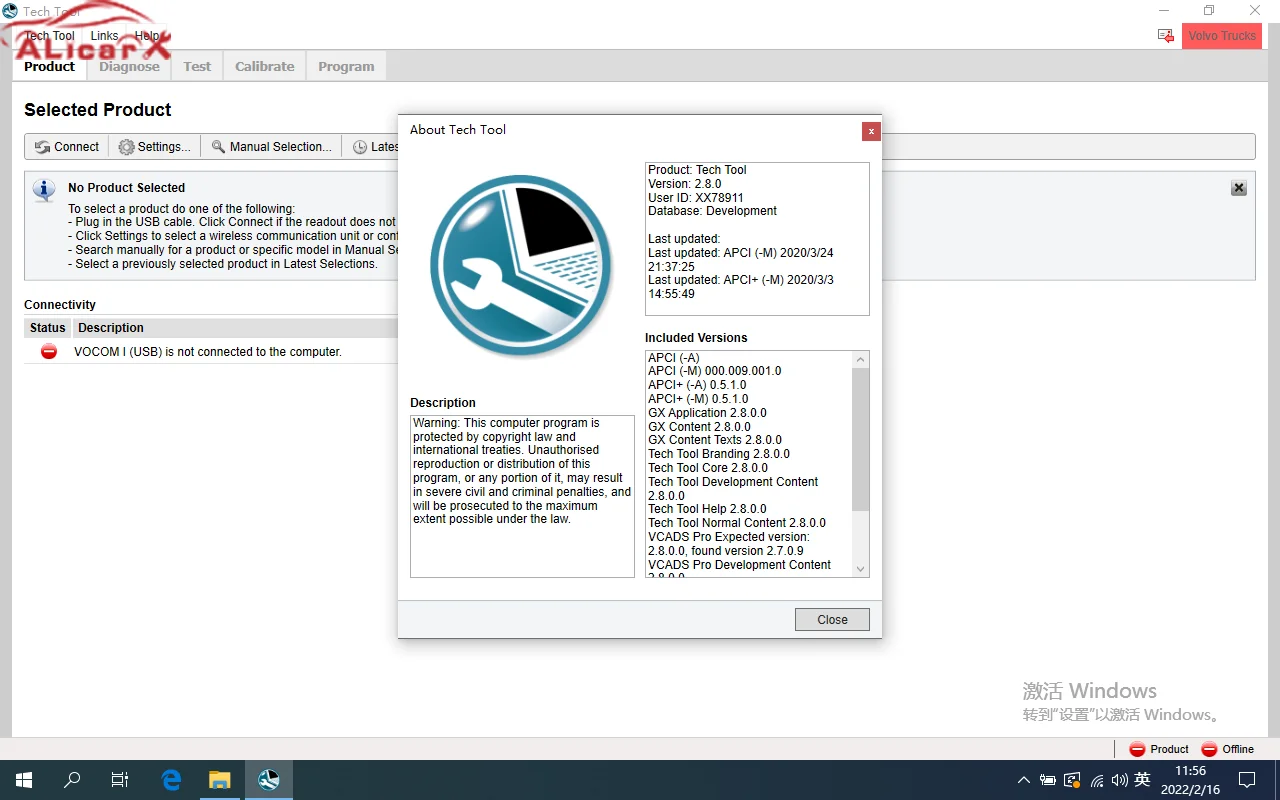Launch Edge browser from taskbar
The height and width of the screenshot is (800, 1280).
pos(172,780)
